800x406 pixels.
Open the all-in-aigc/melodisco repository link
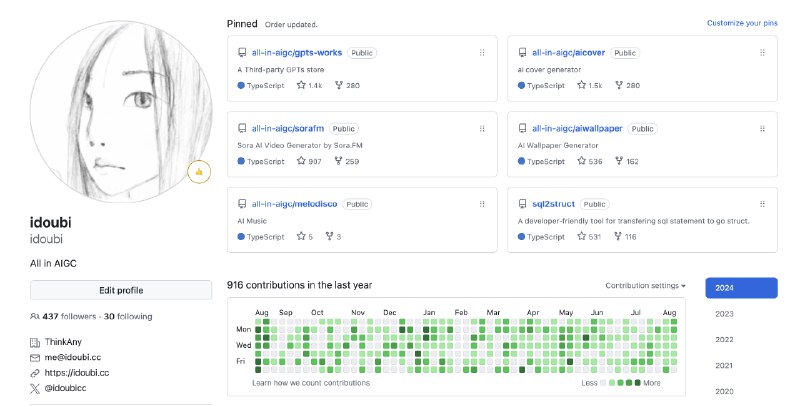point(294,204)
